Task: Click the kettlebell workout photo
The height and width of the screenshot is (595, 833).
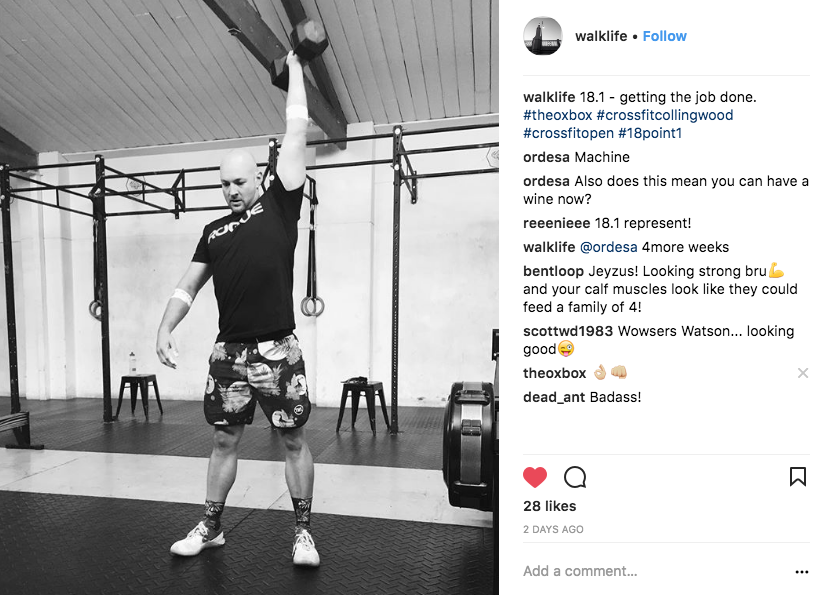Action: coord(249,298)
